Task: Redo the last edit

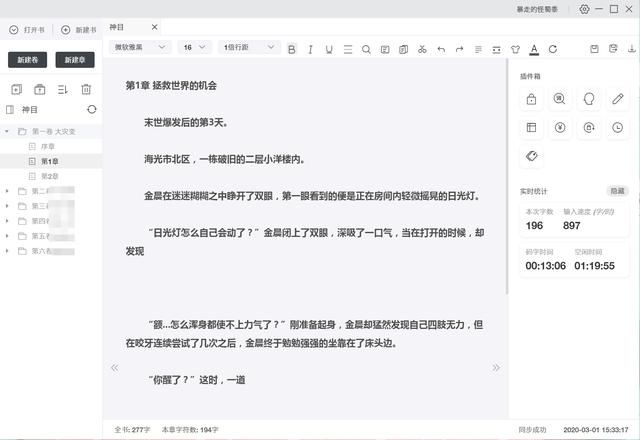Action: [460, 49]
